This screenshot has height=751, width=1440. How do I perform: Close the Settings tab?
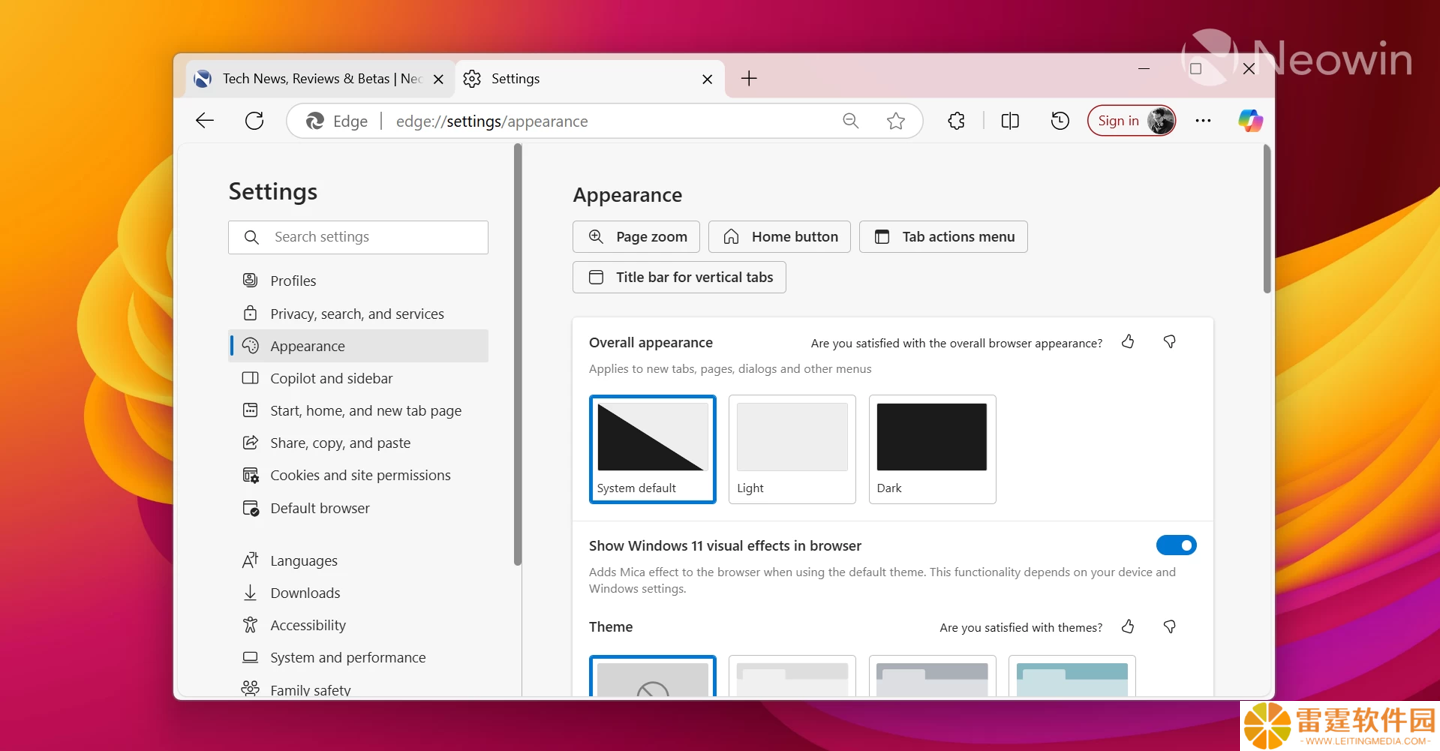707,79
